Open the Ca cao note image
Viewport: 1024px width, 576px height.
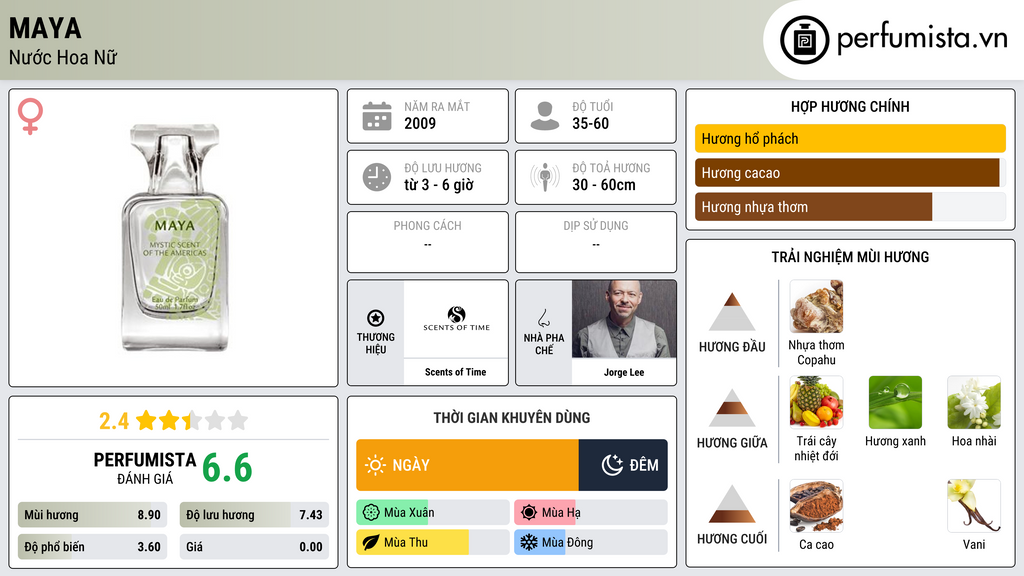(x=816, y=505)
